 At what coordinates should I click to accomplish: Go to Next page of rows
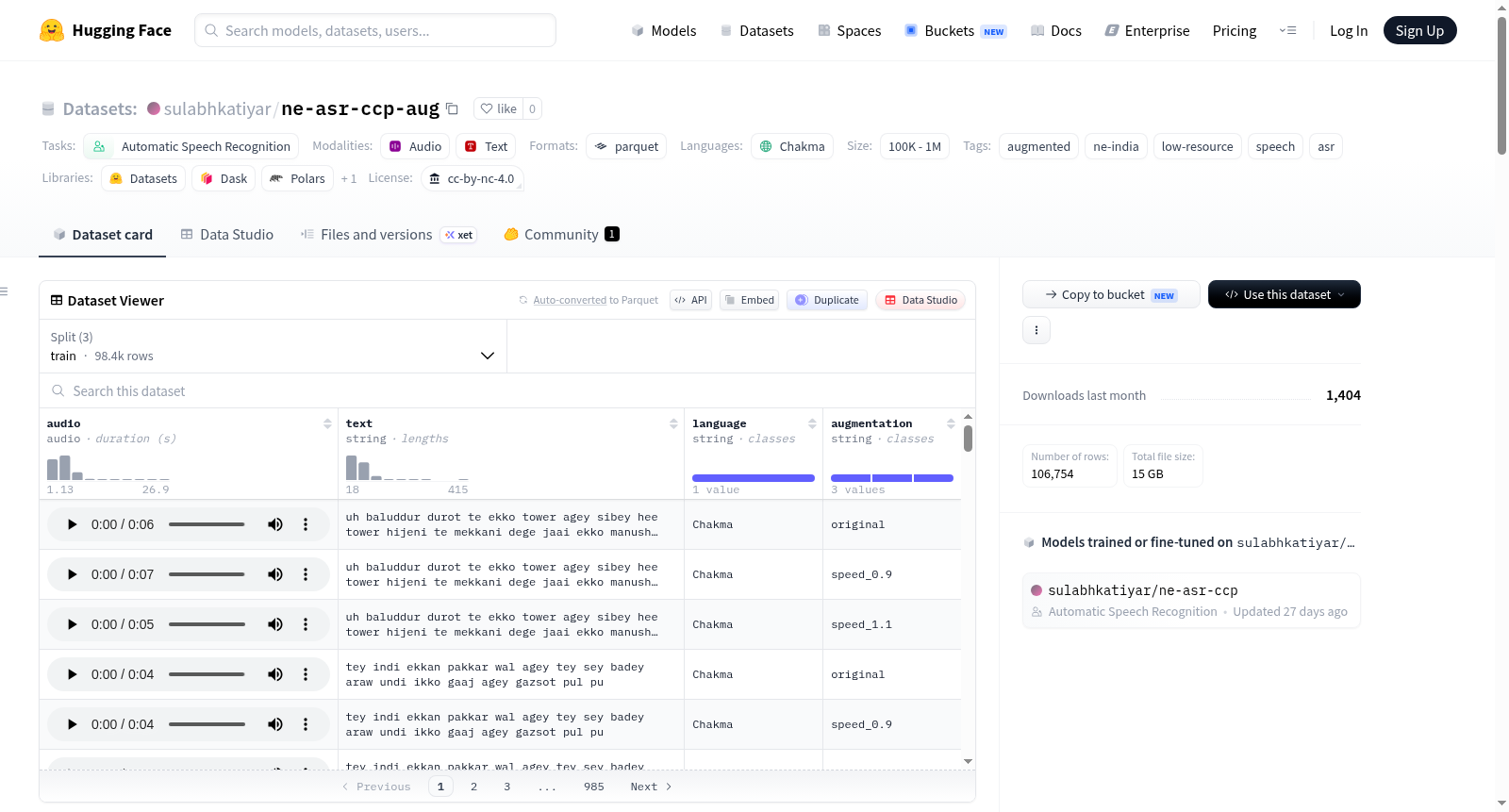click(x=651, y=787)
